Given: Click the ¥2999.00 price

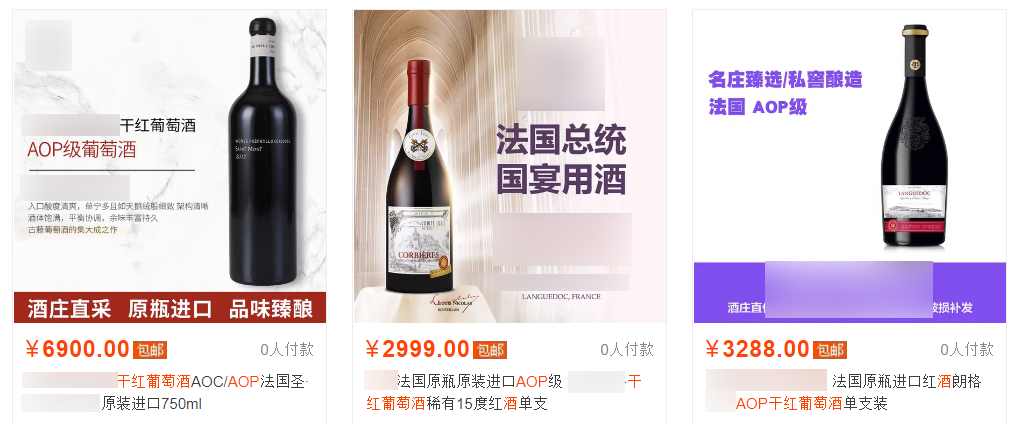Looking at the screenshot, I should point(418,349).
